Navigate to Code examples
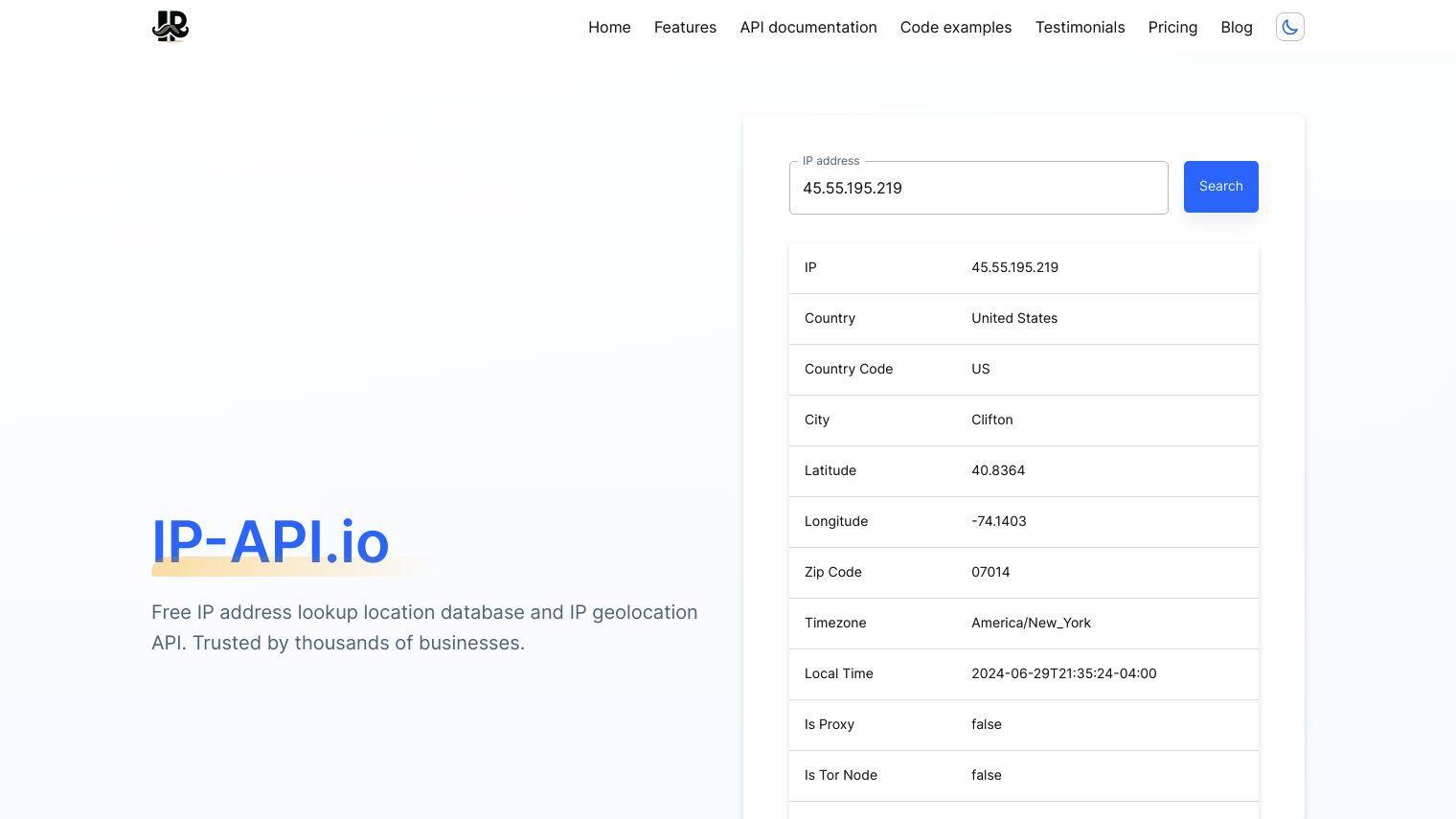Screen dimensions: 1456x819 click(955, 28)
